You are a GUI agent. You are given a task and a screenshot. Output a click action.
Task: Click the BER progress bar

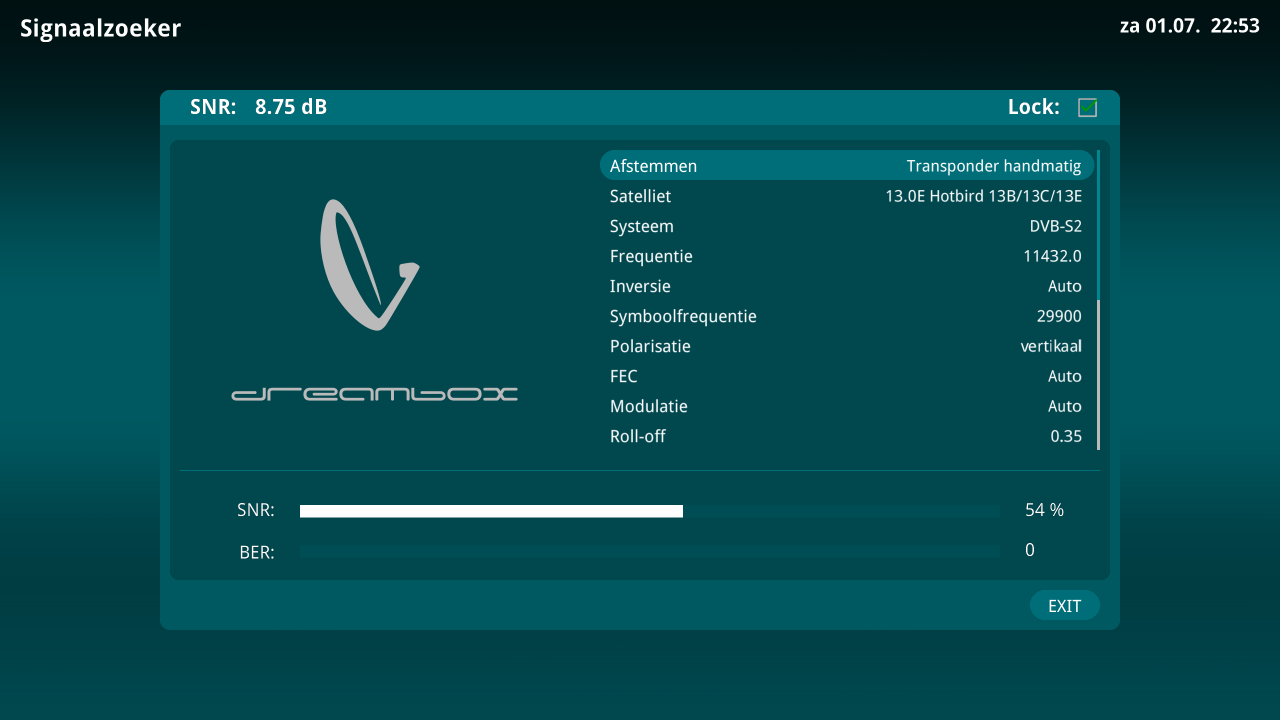(649, 551)
